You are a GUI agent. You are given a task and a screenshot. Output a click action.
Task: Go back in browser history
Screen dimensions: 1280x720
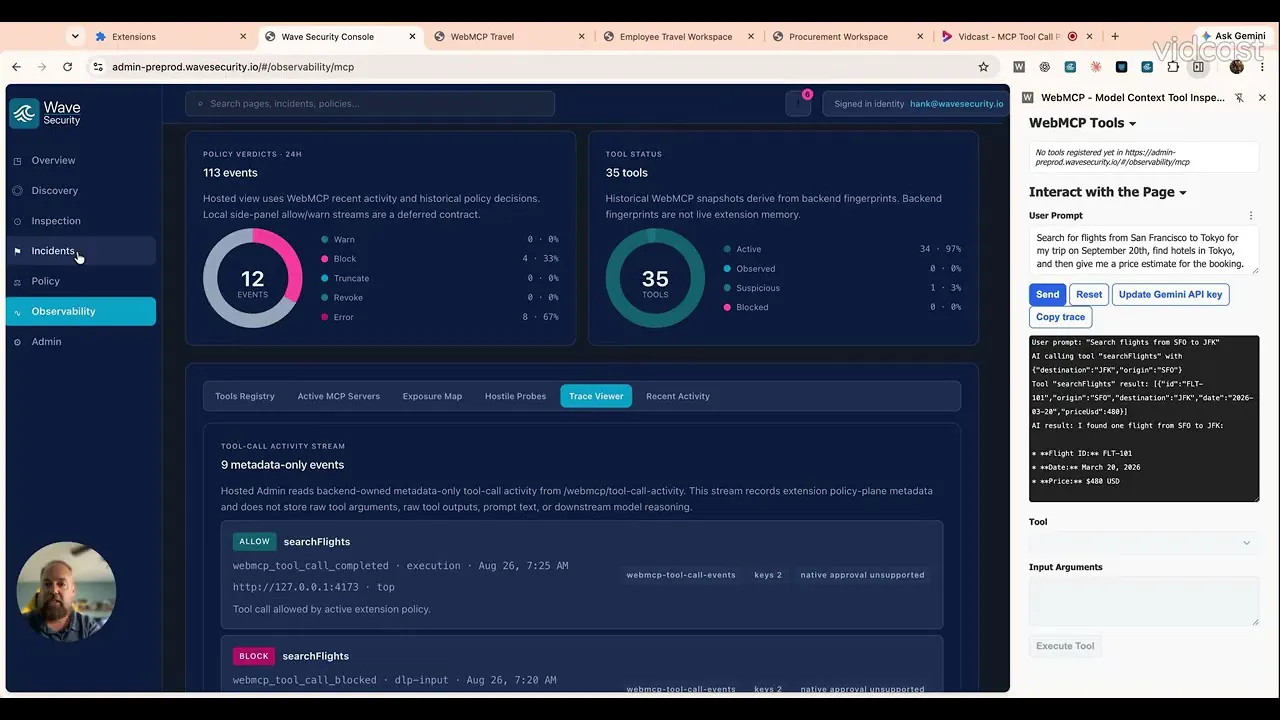[16, 67]
